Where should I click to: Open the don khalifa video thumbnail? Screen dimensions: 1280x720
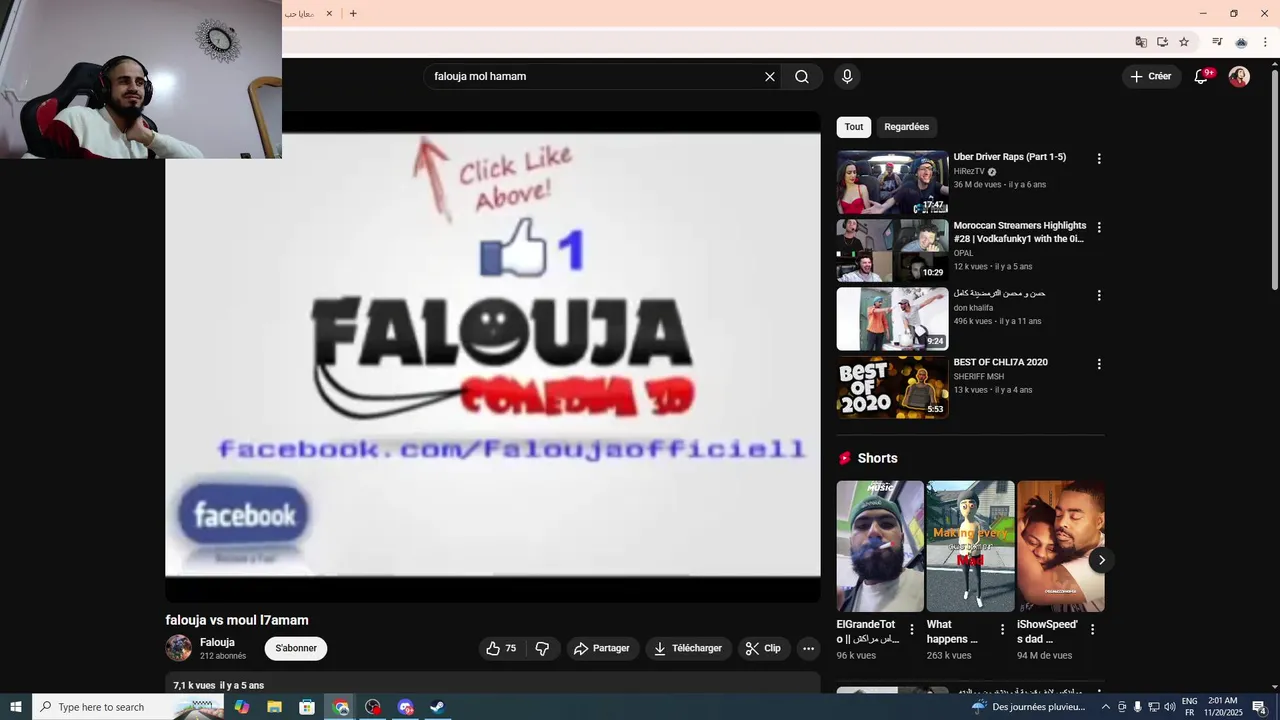[892, 319]
